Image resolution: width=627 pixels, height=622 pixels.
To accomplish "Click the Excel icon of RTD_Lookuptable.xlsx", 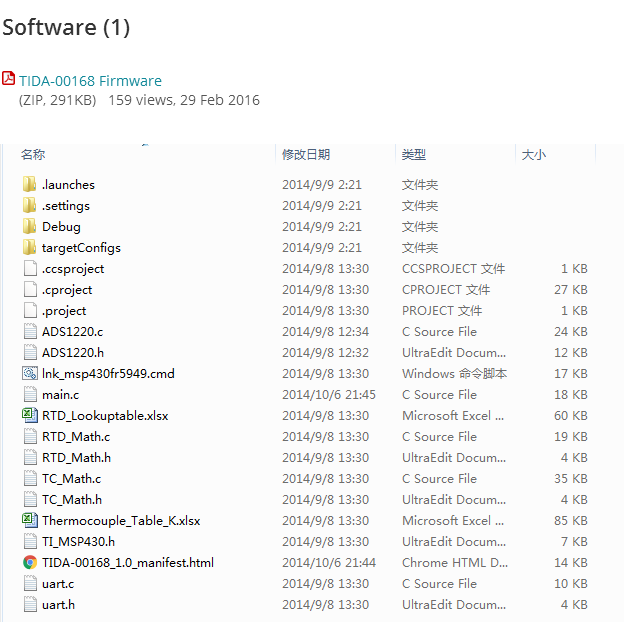I will 30,416.
